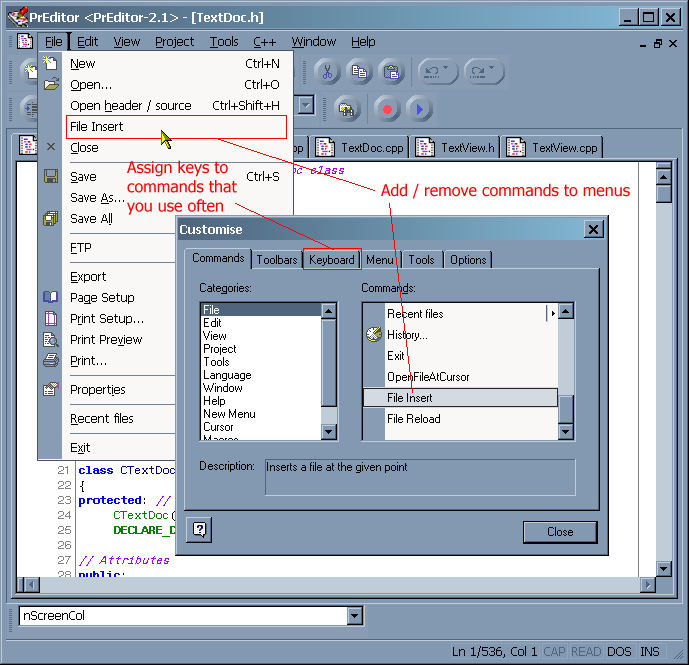Click the Cut scissors toolbar icon
Image resolution: width=689 pixels, height=665 pixels.
tap(327, 72)
